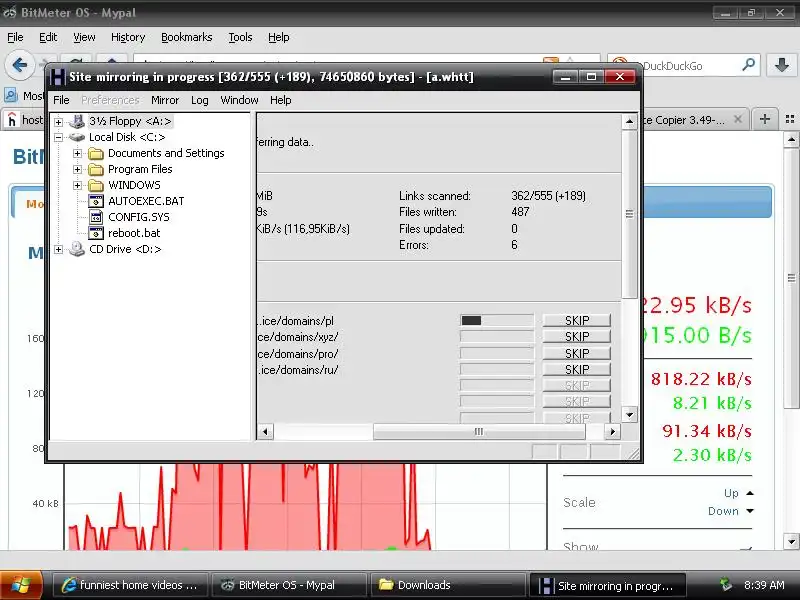800x600 pixels.
Task: Skip the domains/pl download
Action: tap(577, 320)
